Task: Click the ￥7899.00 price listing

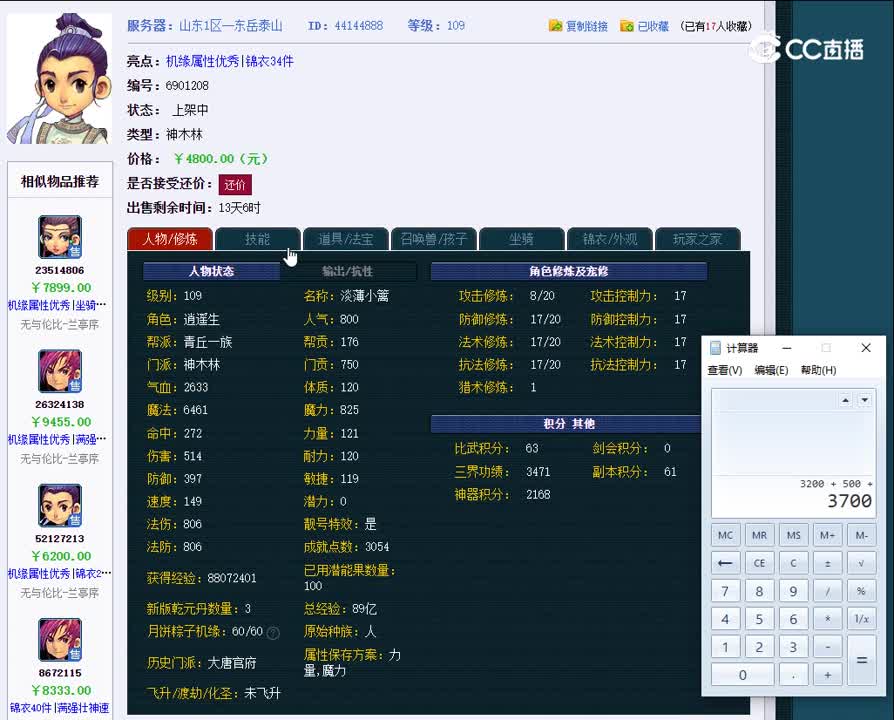Action: click(61, 288)
